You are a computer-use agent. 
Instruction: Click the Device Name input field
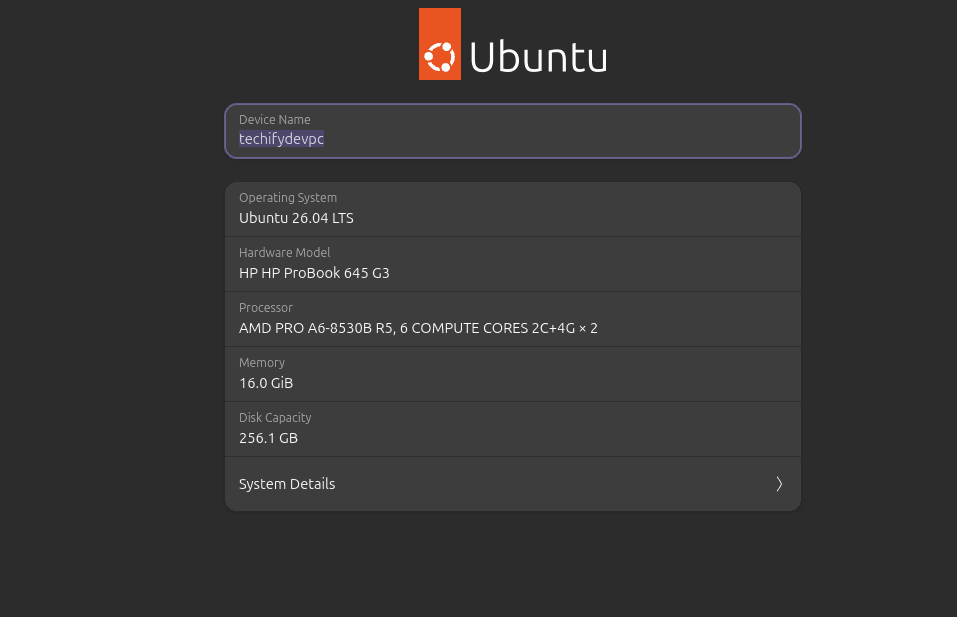[x=513, y=131]
